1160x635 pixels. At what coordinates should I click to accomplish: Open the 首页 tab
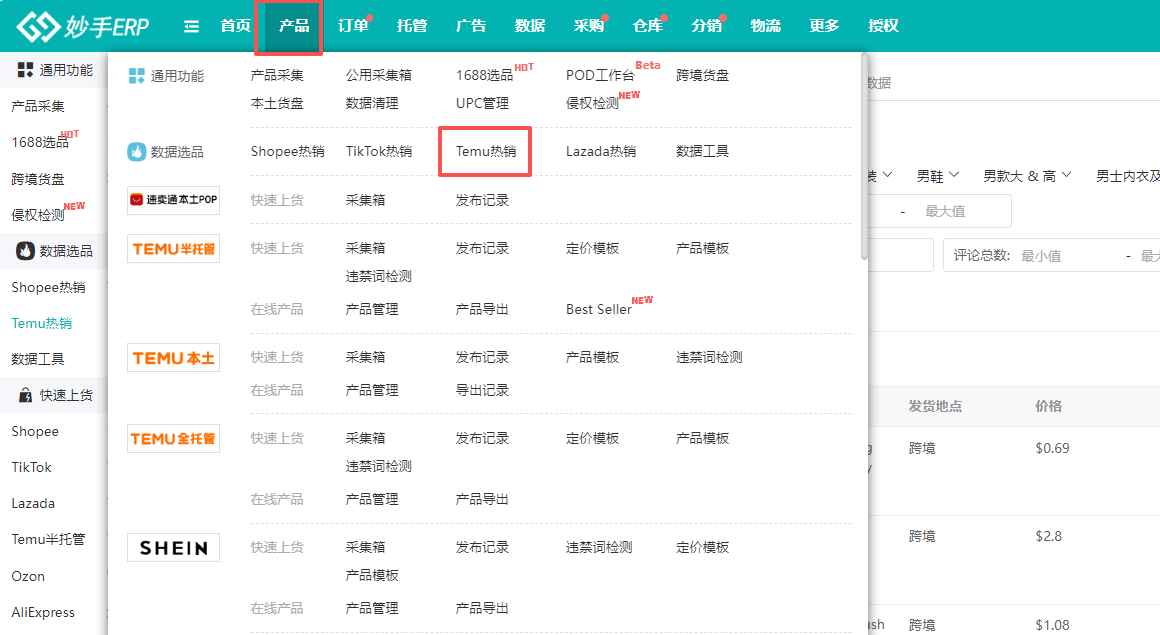[x=235, y=26]
